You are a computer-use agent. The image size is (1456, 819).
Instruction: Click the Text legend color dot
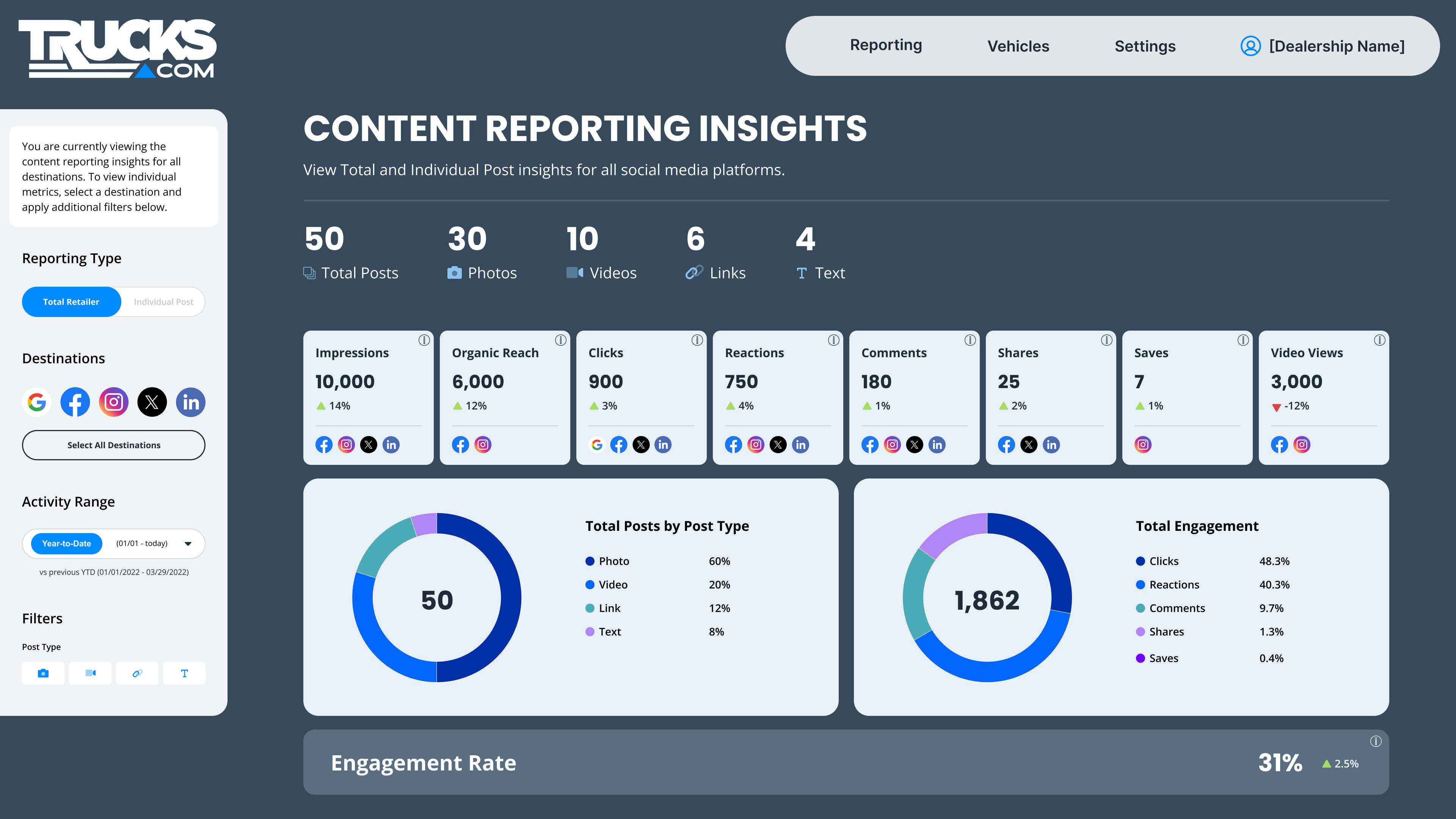pos(590,632)
